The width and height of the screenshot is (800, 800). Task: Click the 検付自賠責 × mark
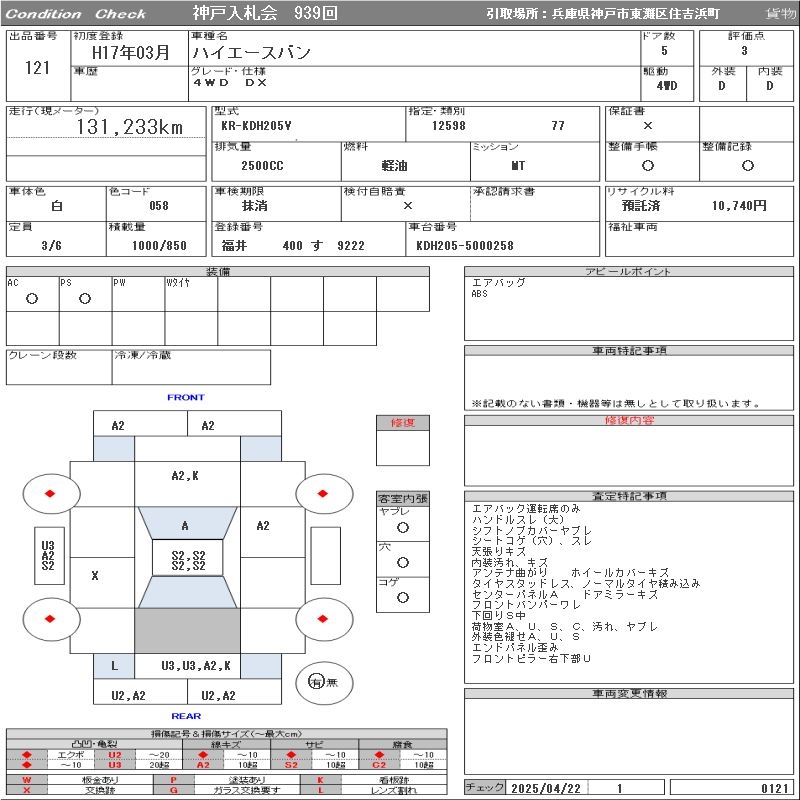(407, 206)
